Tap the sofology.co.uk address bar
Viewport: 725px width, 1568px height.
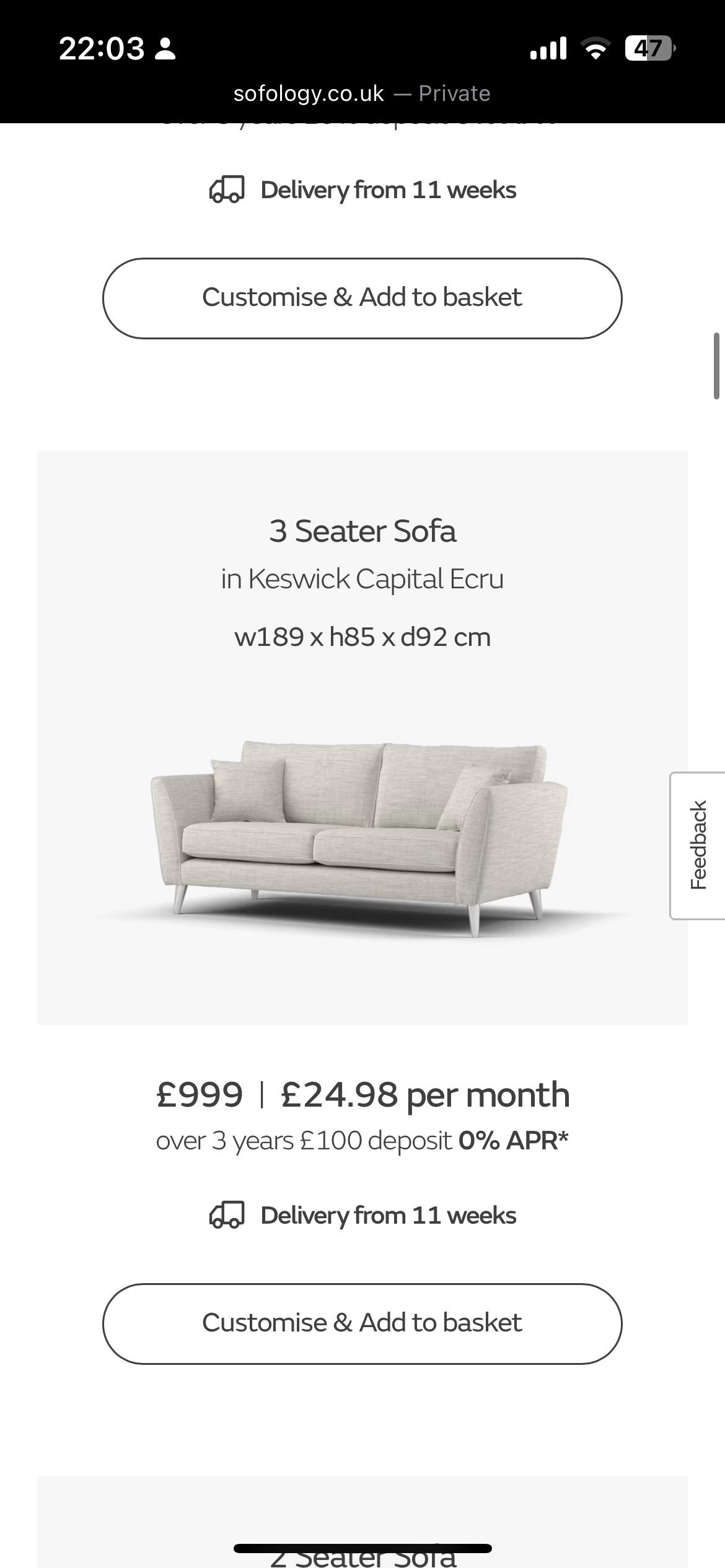point(362,94)
